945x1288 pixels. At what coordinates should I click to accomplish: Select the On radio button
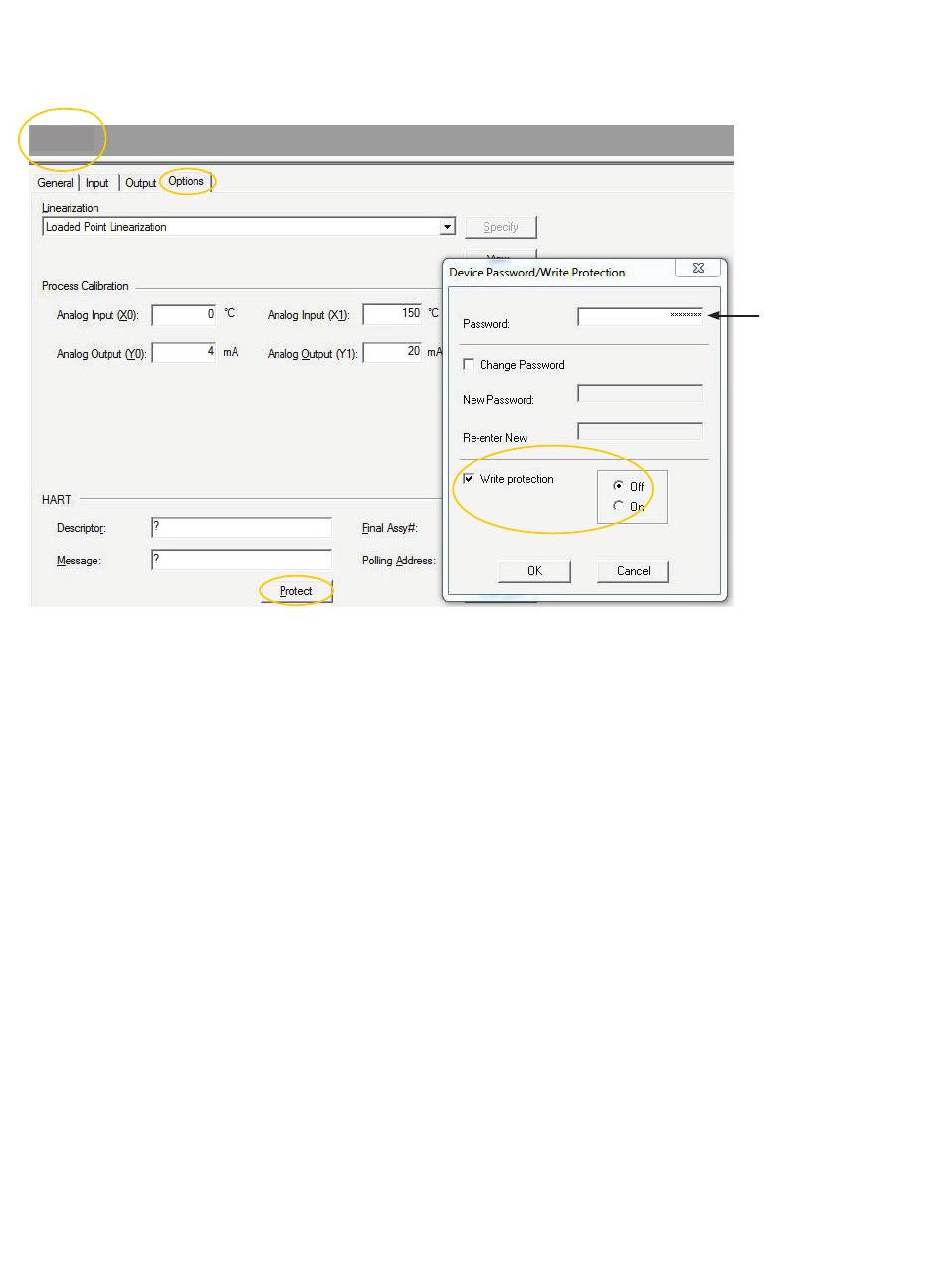pos(619,506)
